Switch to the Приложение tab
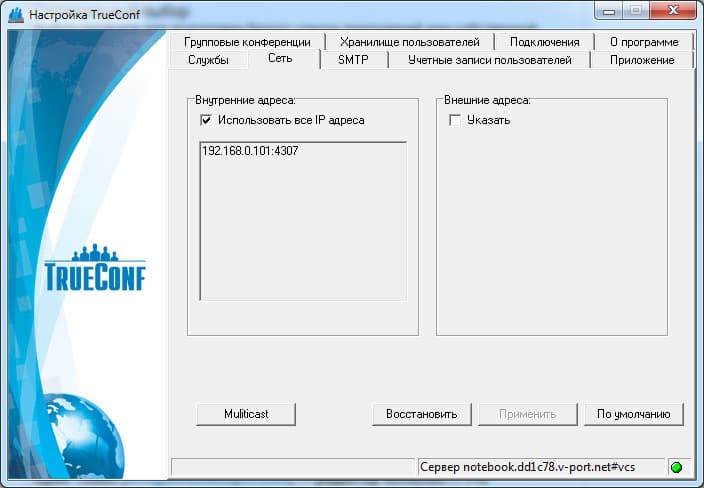This screenshot has width=704, height=488. click(642, 60)
